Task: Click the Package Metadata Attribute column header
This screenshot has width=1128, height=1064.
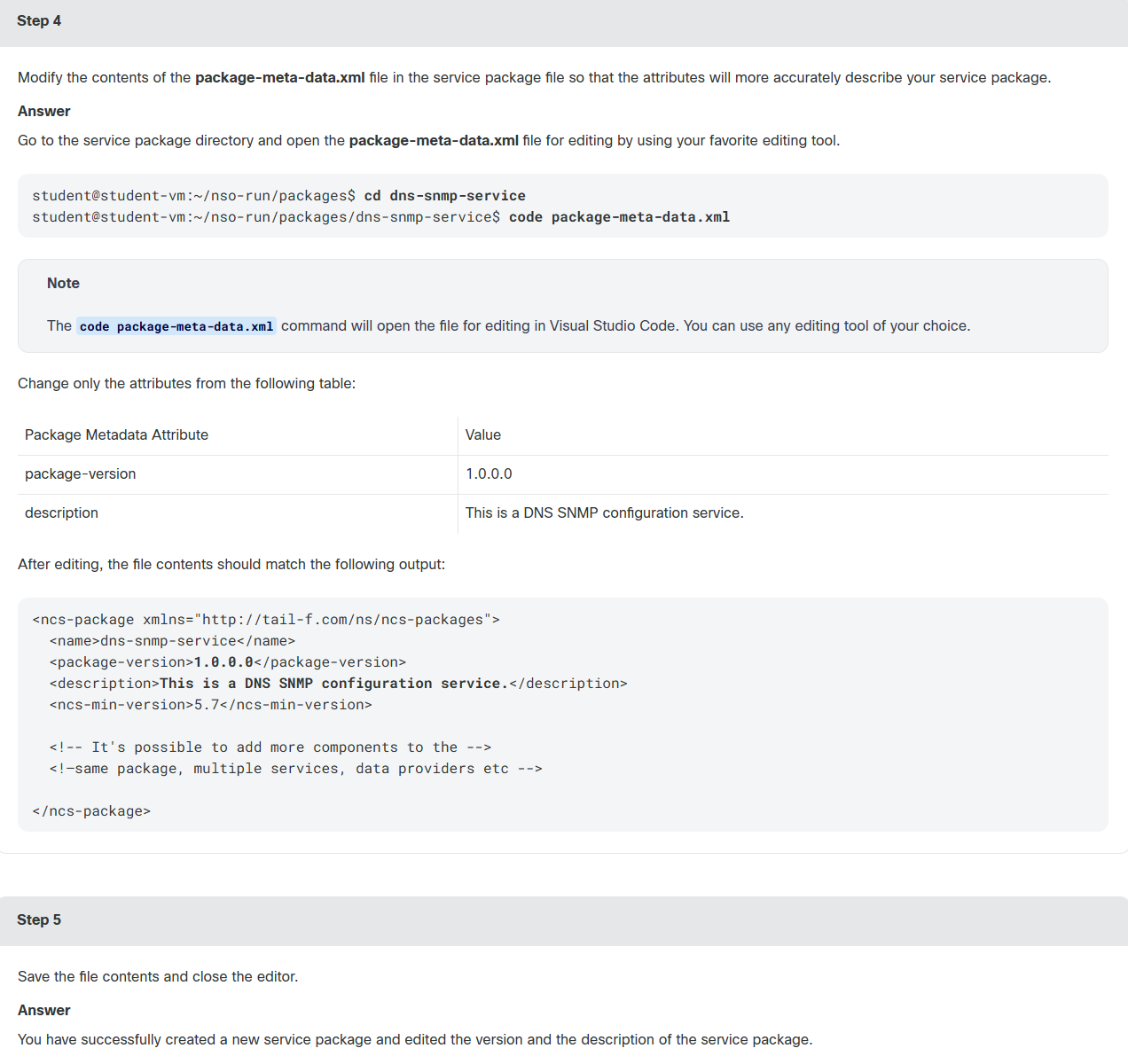Action: pos(116,434)
